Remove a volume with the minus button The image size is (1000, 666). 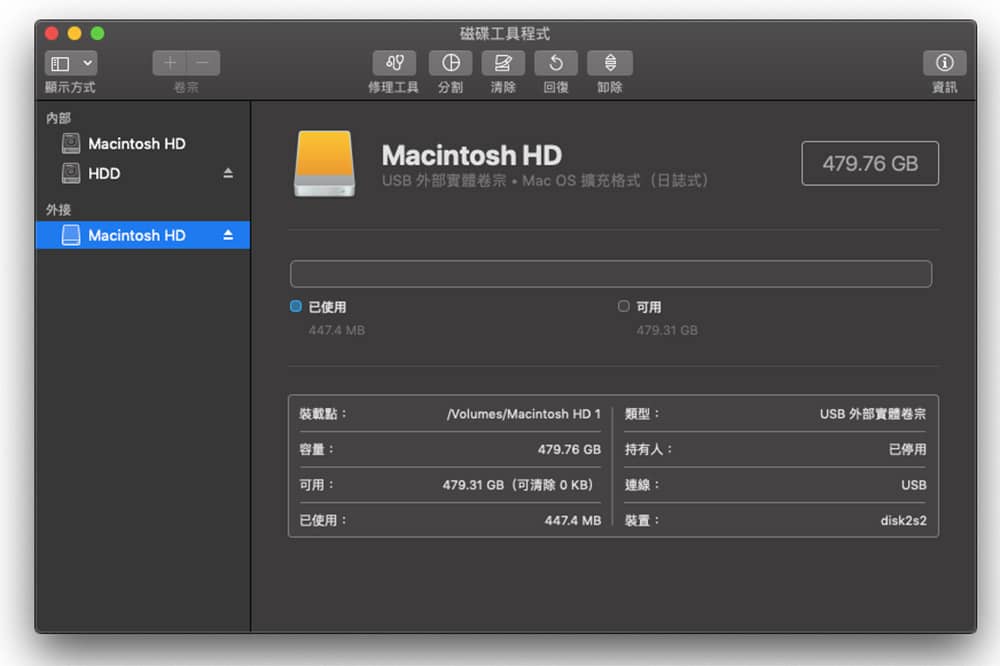pos(203,63)
